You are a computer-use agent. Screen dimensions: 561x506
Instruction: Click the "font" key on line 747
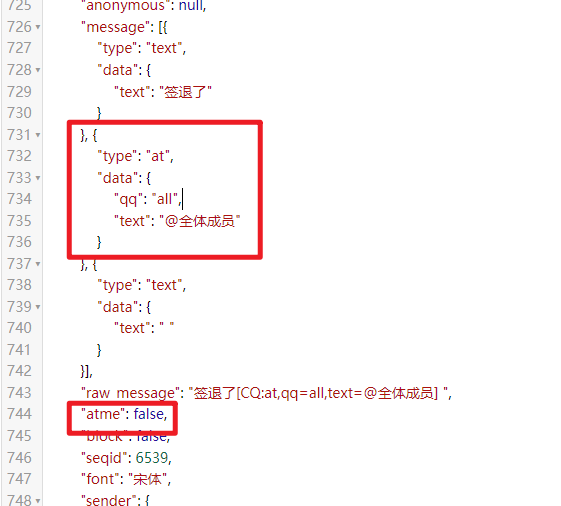[x=101, y=479]
